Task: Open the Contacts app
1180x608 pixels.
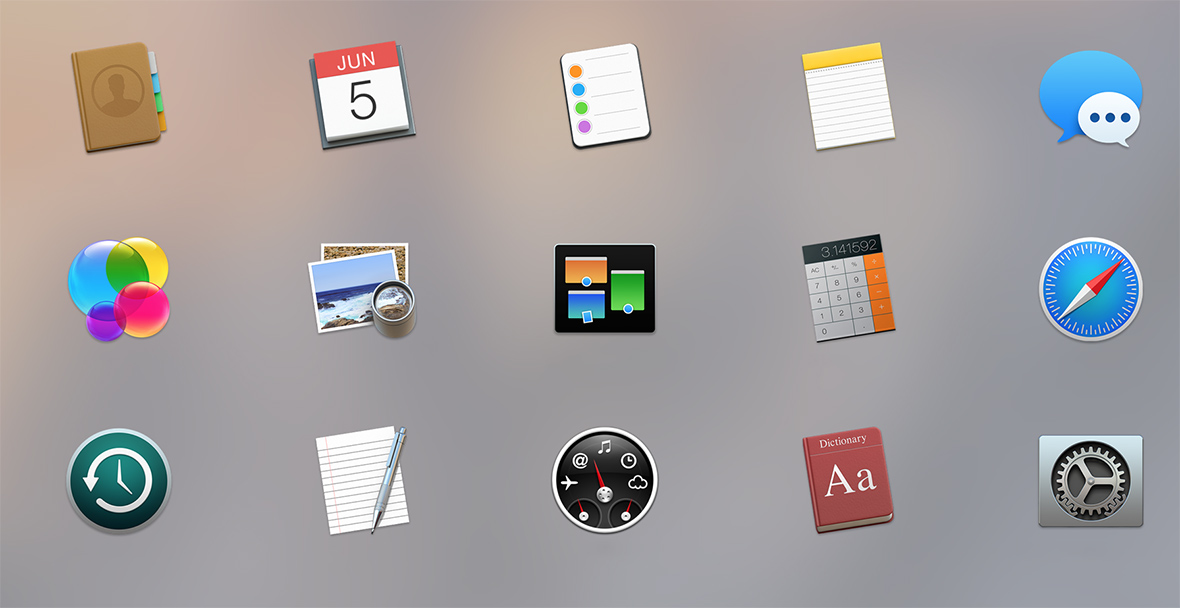Action: pyautogui.click(x=118, y=95)
